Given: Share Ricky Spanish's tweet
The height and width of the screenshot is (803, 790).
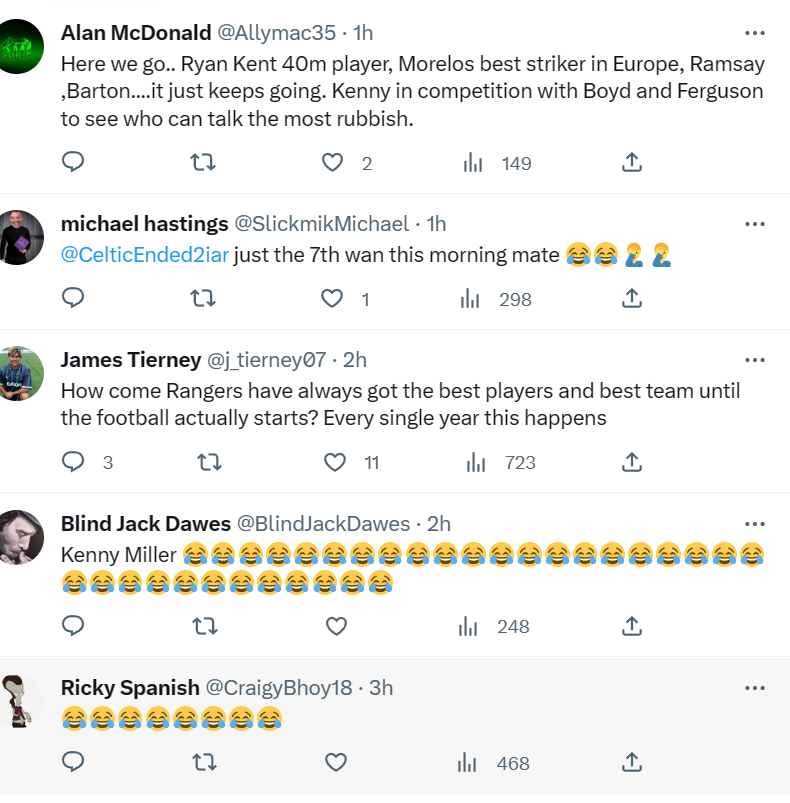Looking at the screenshot, I should [631, 762].
